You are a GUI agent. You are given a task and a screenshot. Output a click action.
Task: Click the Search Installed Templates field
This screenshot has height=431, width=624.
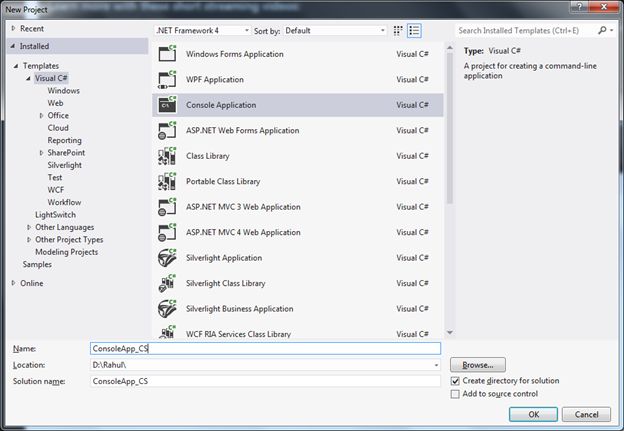[526, 31]
